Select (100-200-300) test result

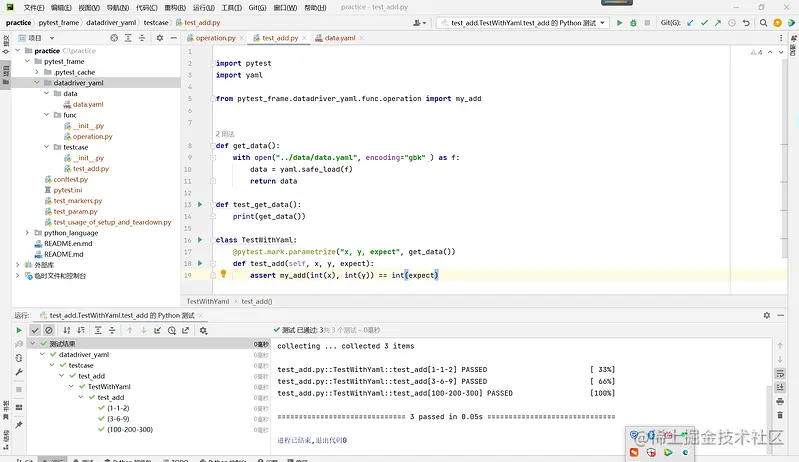(x=130, y=429)
